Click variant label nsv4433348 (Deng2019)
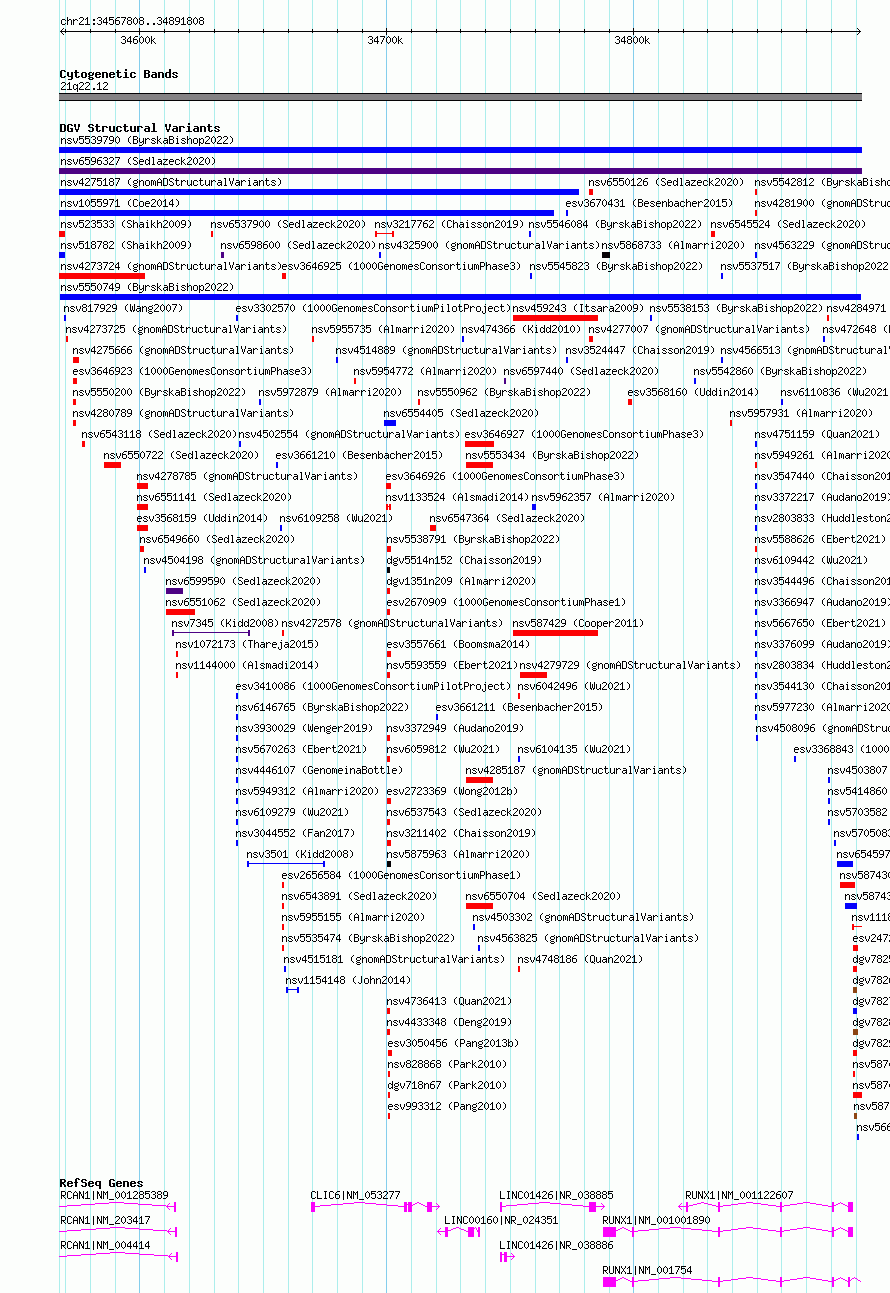This screenshot has height=1293, width=890. pyautogui.click(x=449, y=1022)
